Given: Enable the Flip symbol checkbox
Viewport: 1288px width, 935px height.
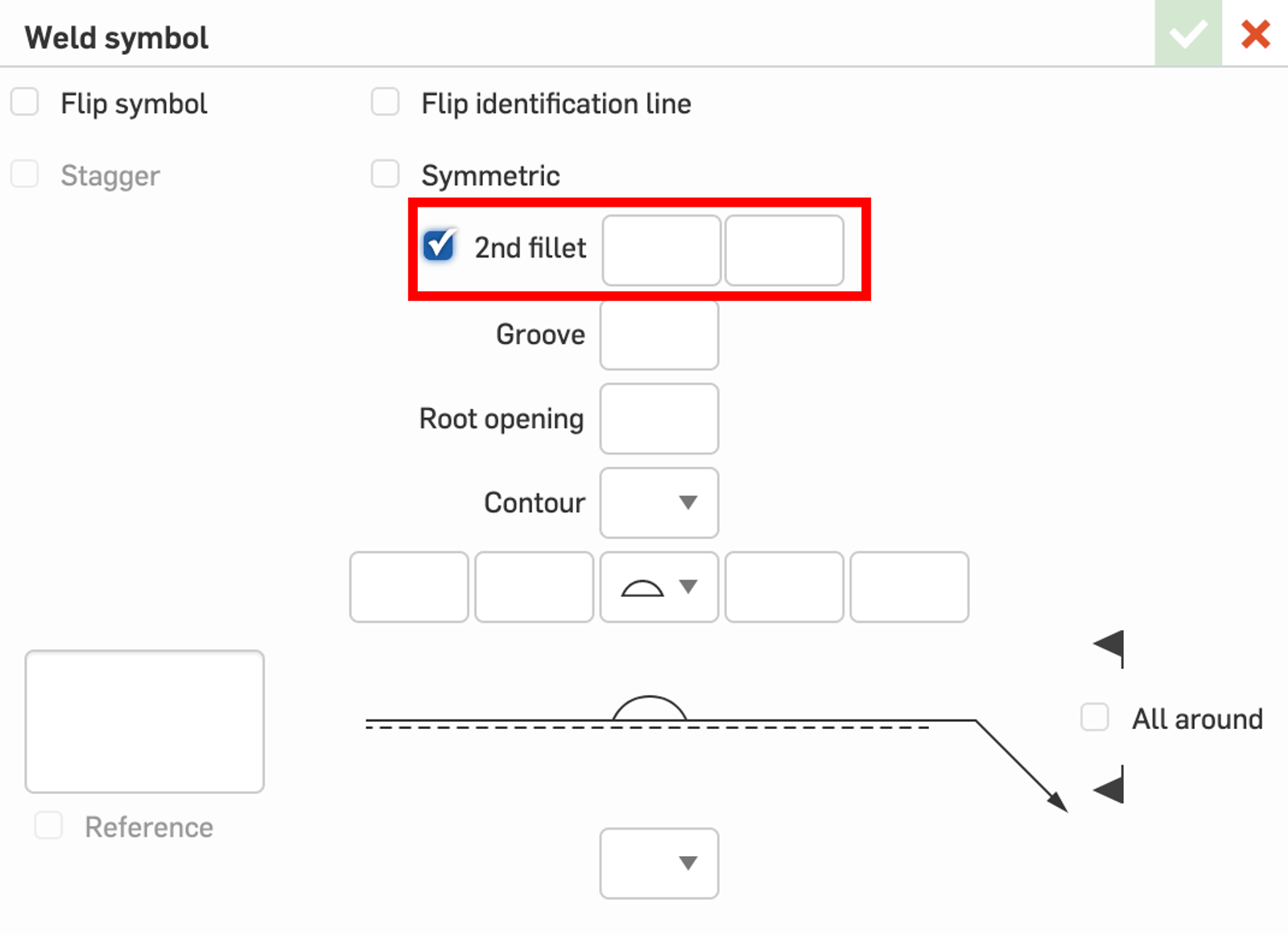Looking at the screenshot, I should point(25,102).
